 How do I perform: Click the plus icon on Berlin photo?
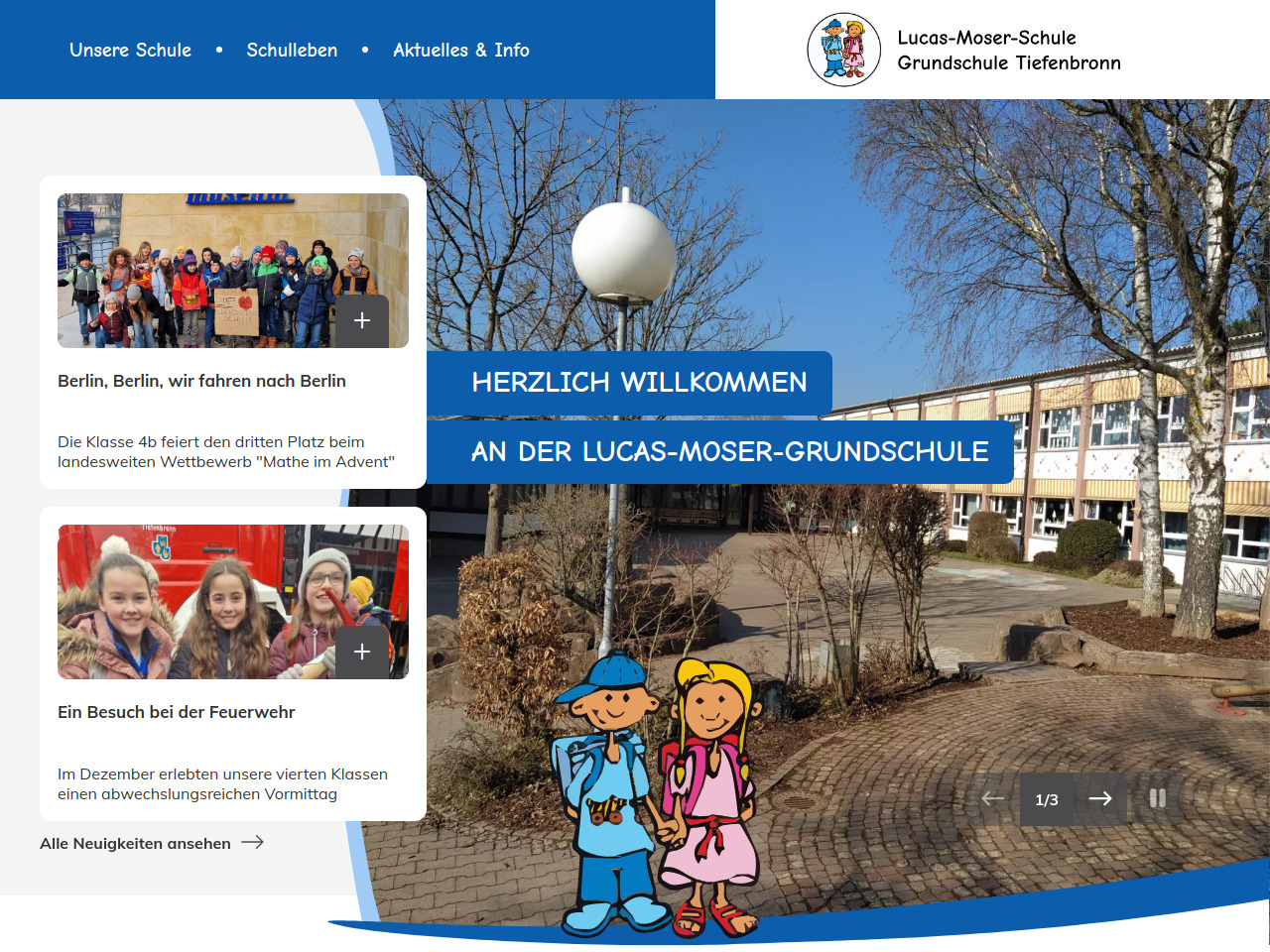(x=362, y=320)
